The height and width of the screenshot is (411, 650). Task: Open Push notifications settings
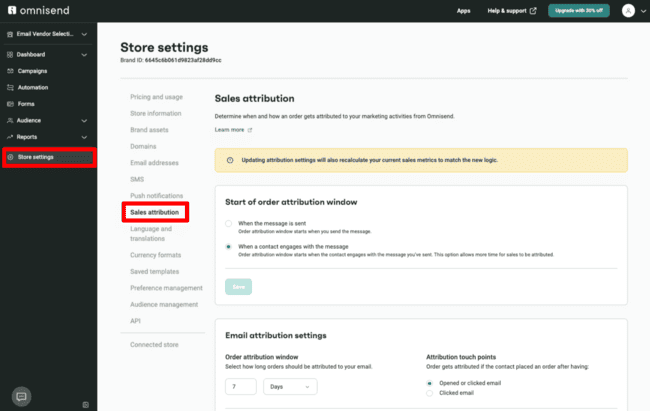[x=156, y=196]
